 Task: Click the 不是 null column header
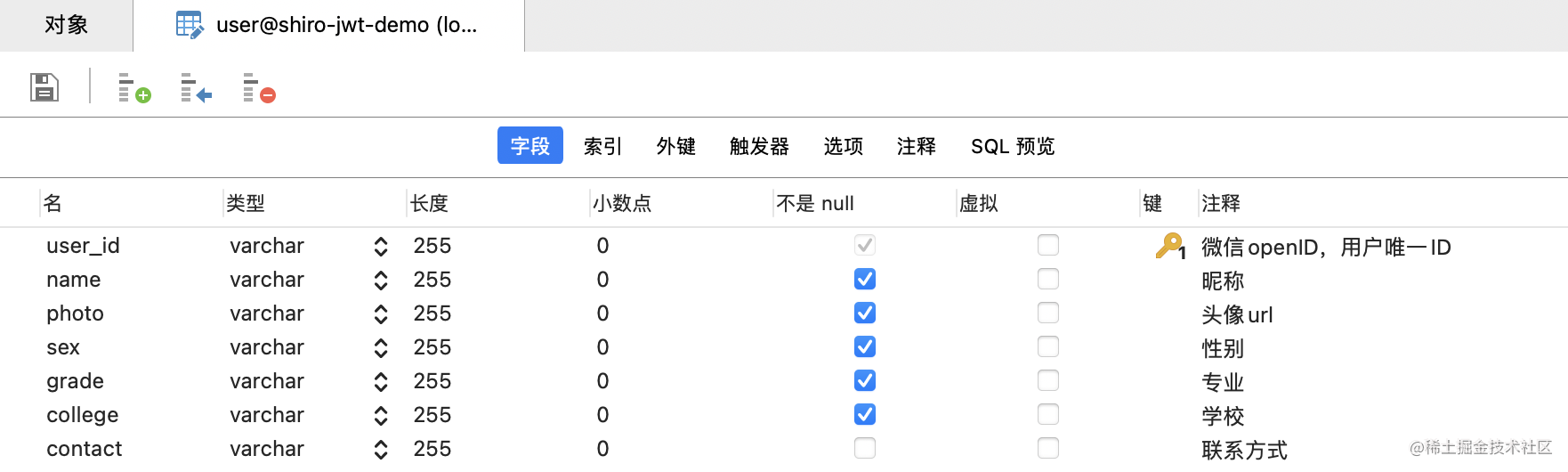click(x=814, y=203)
